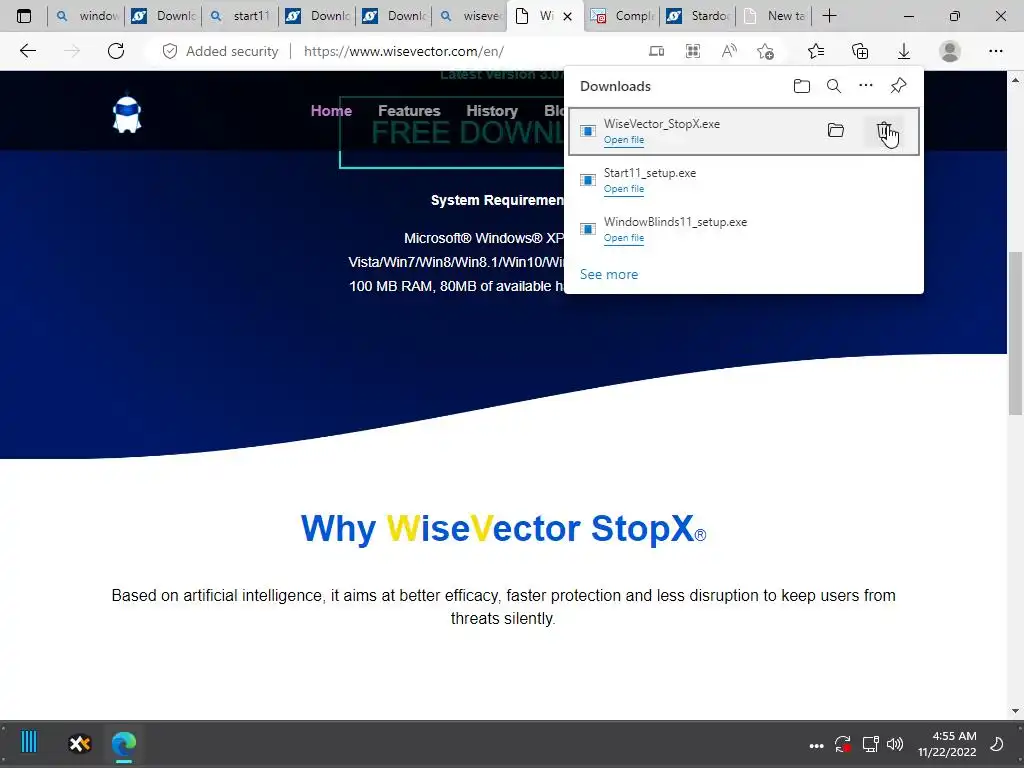The image size is (1024, 768).
Task: Start Read aloud from address bar
Action: coord(729,51)
